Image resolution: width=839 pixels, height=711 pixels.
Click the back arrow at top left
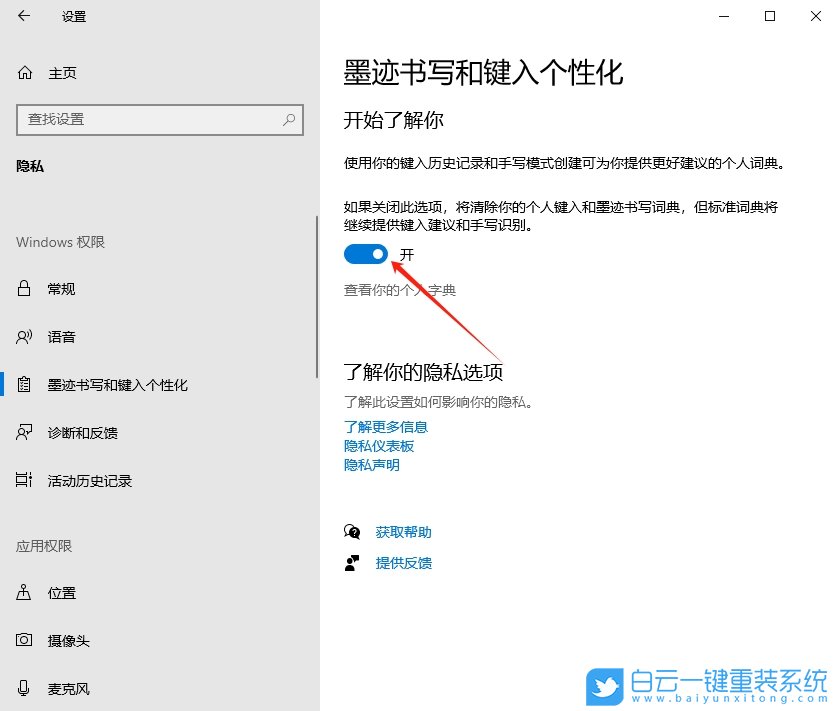22,16
